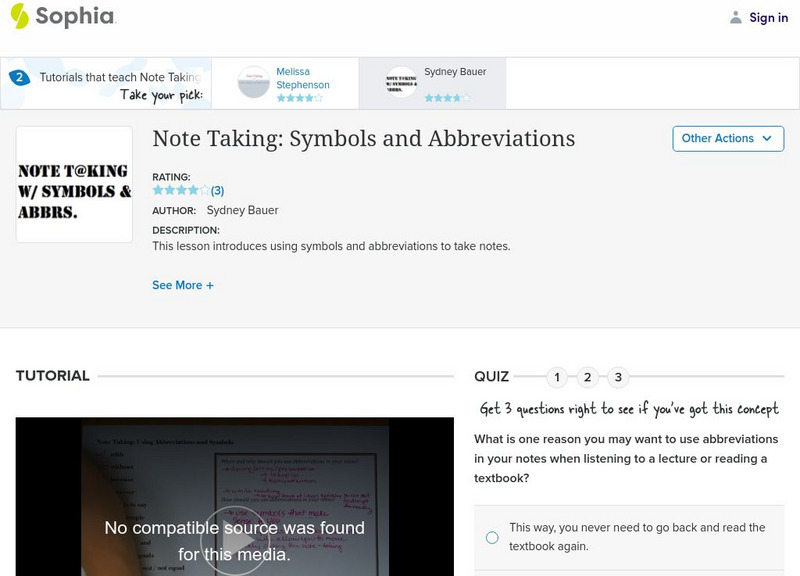This screenshot has width=800, height=576.
Task: Click the Sign in link
Action: coord(768,16)
